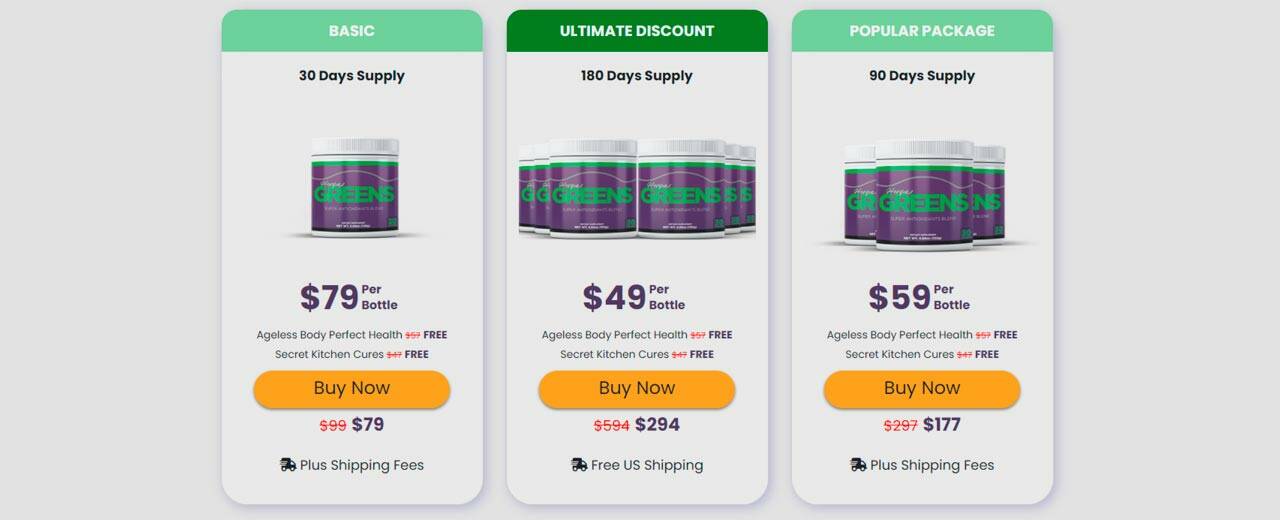The width and height of the screenshot is (1280, 520).
Task: Click the $59 Per Bottle price
Action: [x=919, y=297]
